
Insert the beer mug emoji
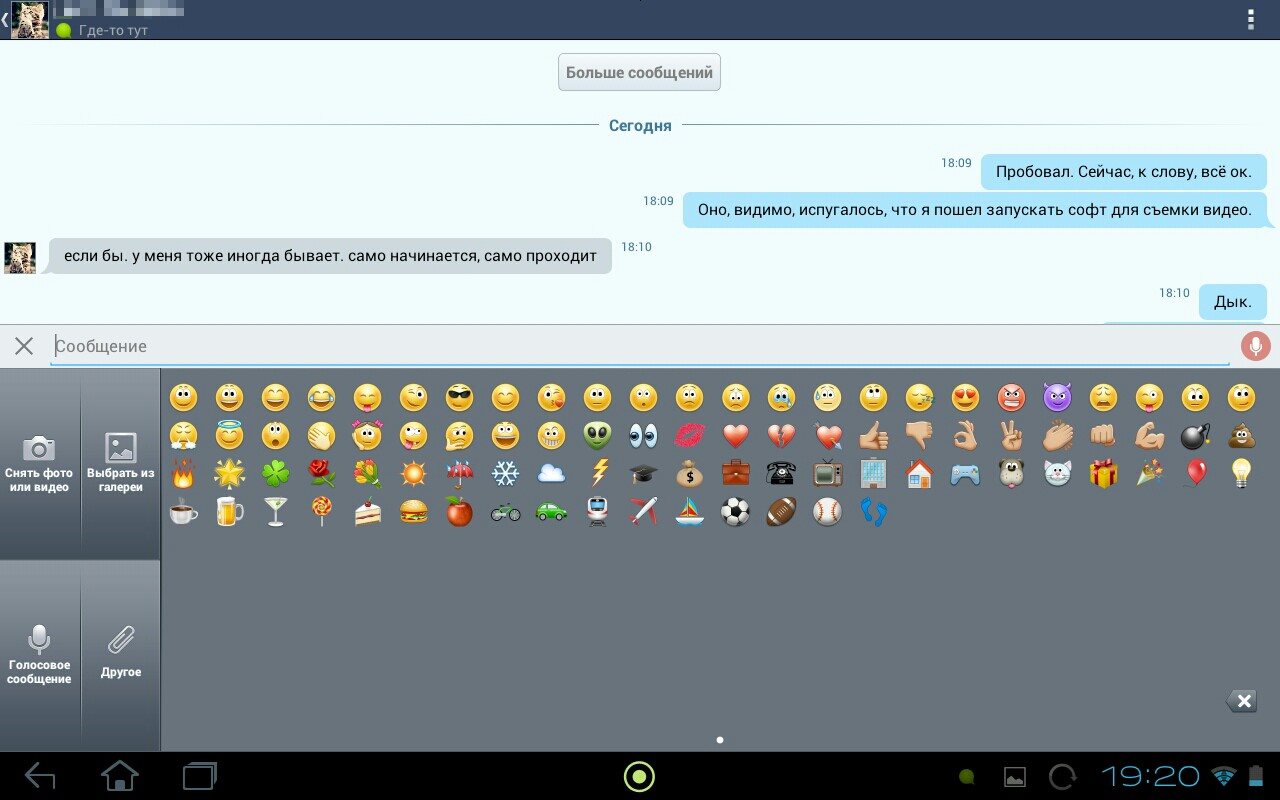click(x=229, y=512)
